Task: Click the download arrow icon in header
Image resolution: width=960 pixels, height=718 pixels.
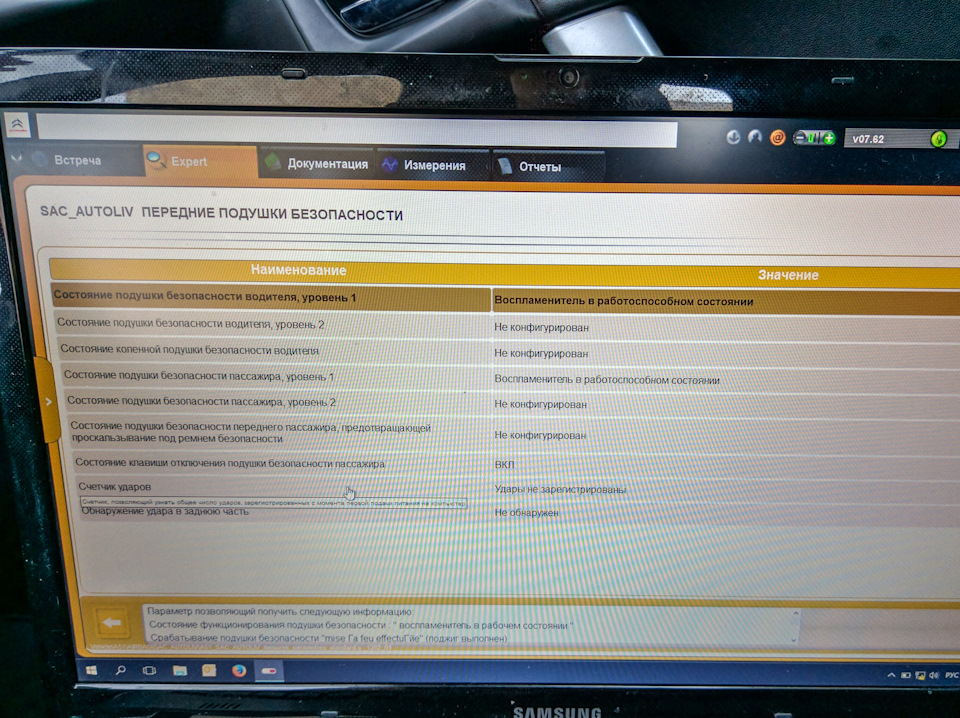Action: 733,137
